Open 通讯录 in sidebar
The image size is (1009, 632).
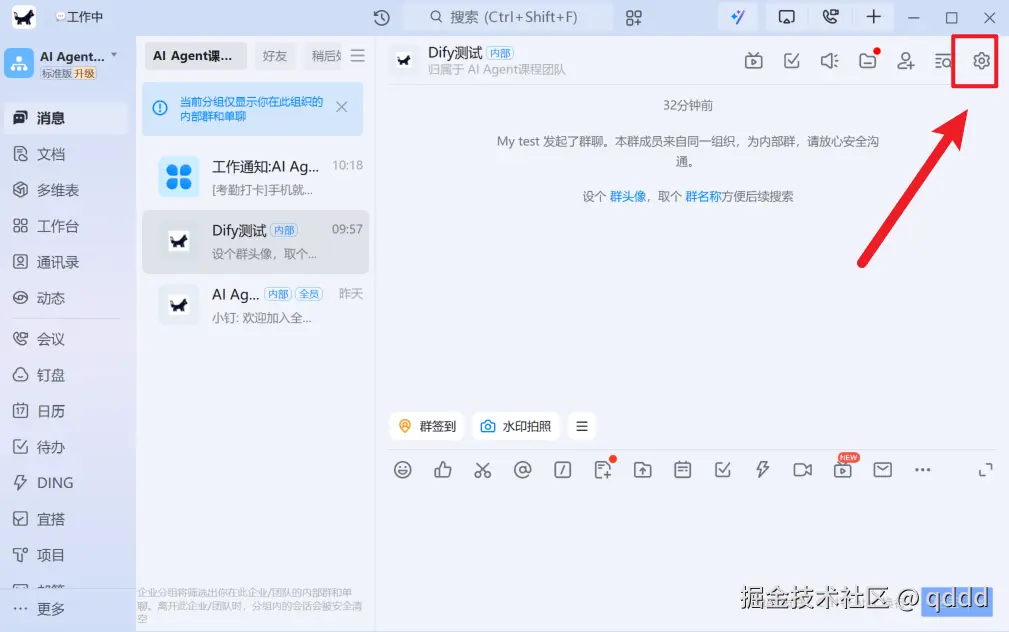click(66, 262)
